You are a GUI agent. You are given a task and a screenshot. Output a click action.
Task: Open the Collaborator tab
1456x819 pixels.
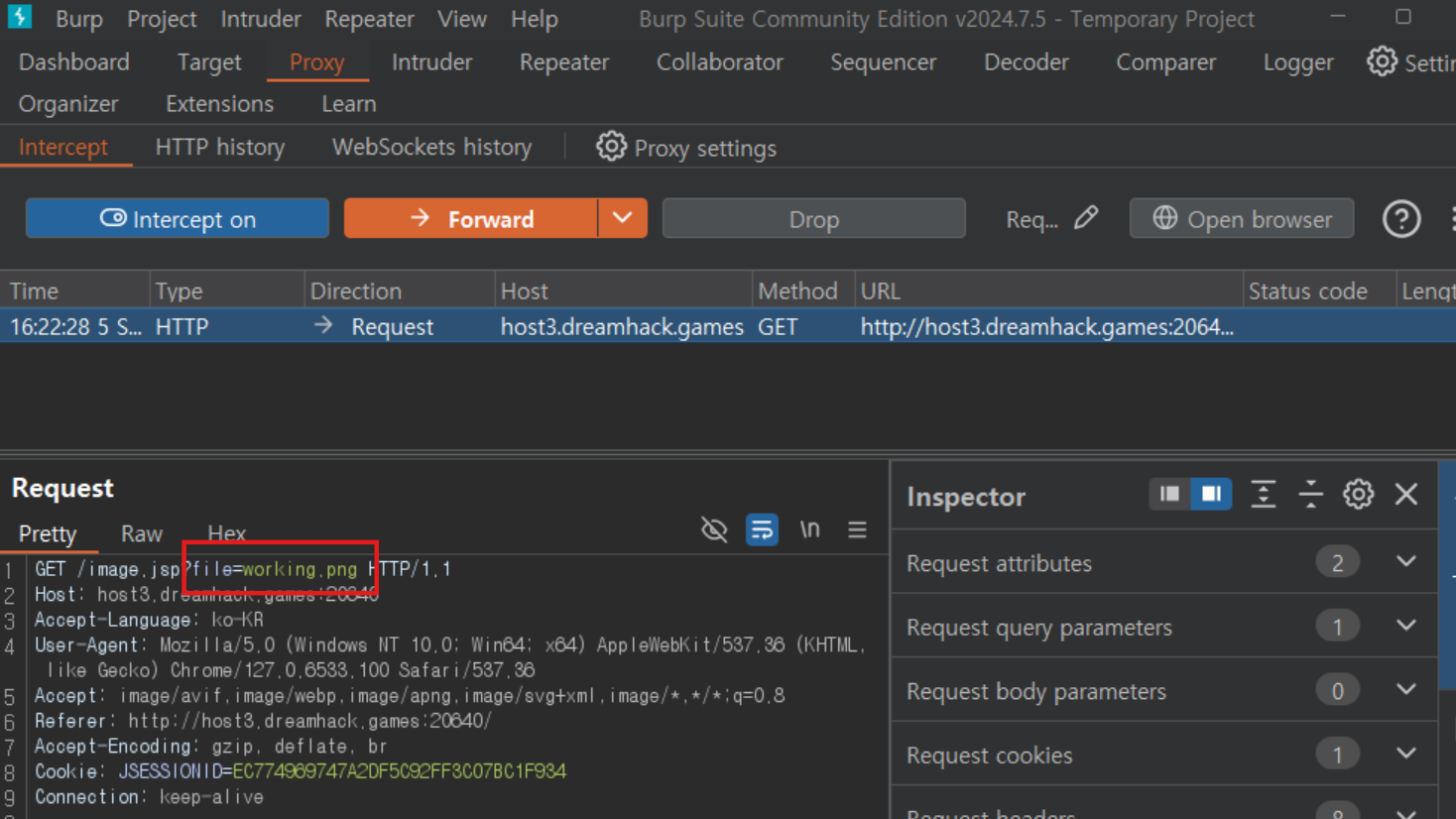(720, 61)
